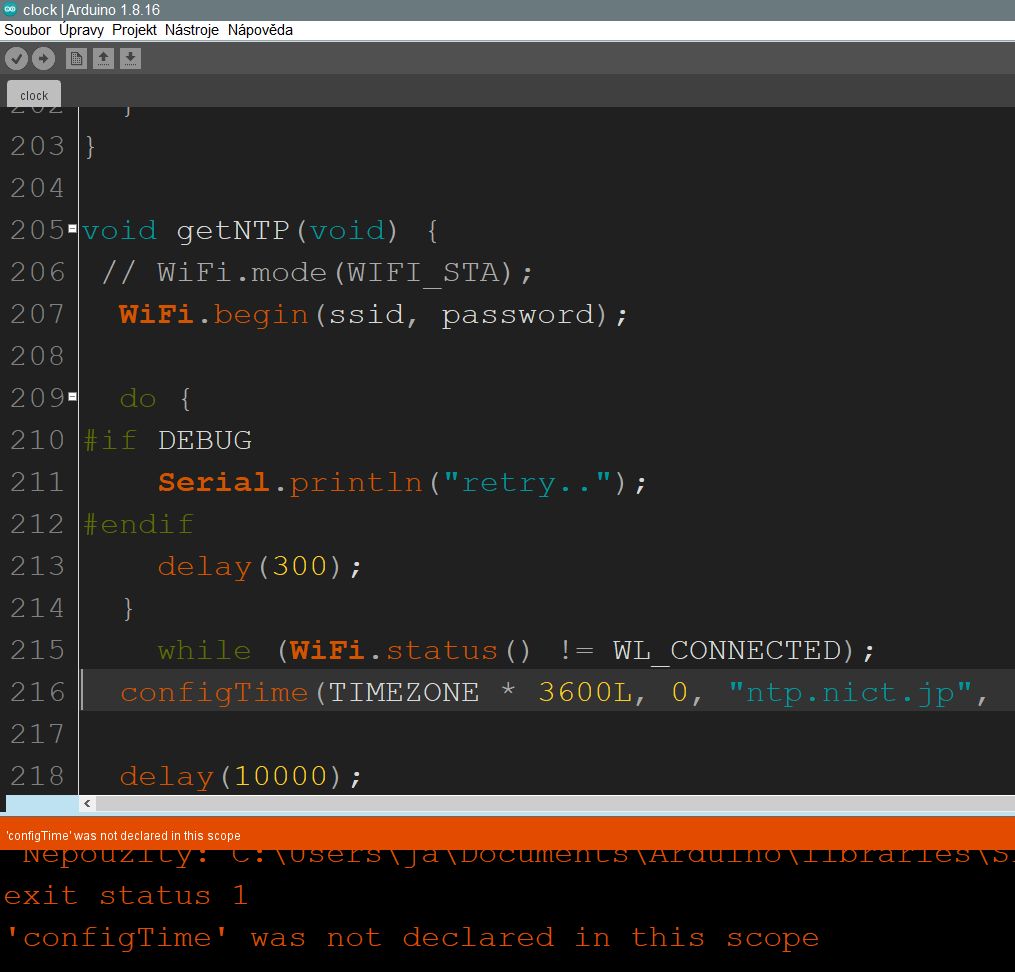Collapse the getNTP function fold marker

(x=72, y=230)
